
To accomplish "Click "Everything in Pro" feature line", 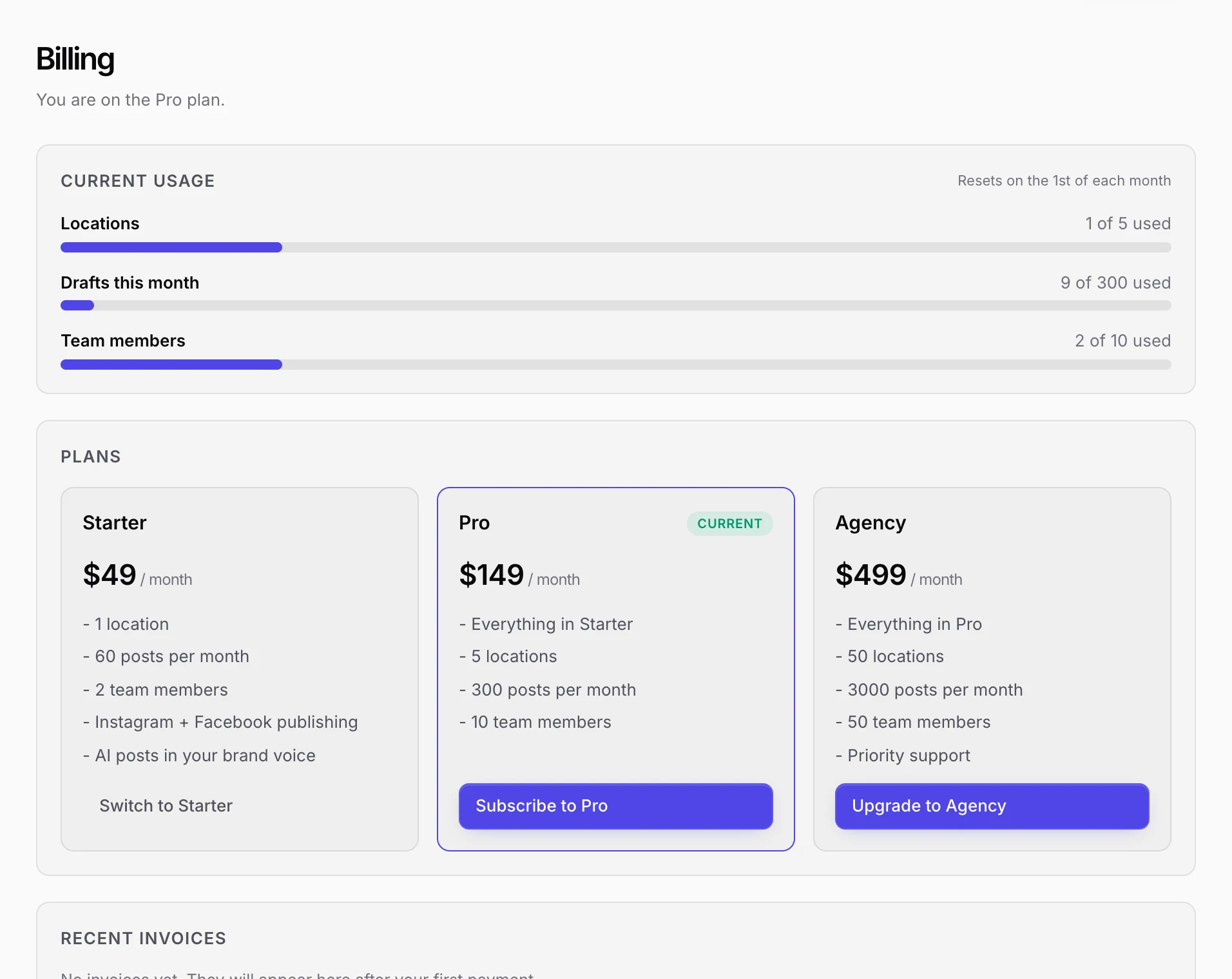I will (x=909, y=624).
